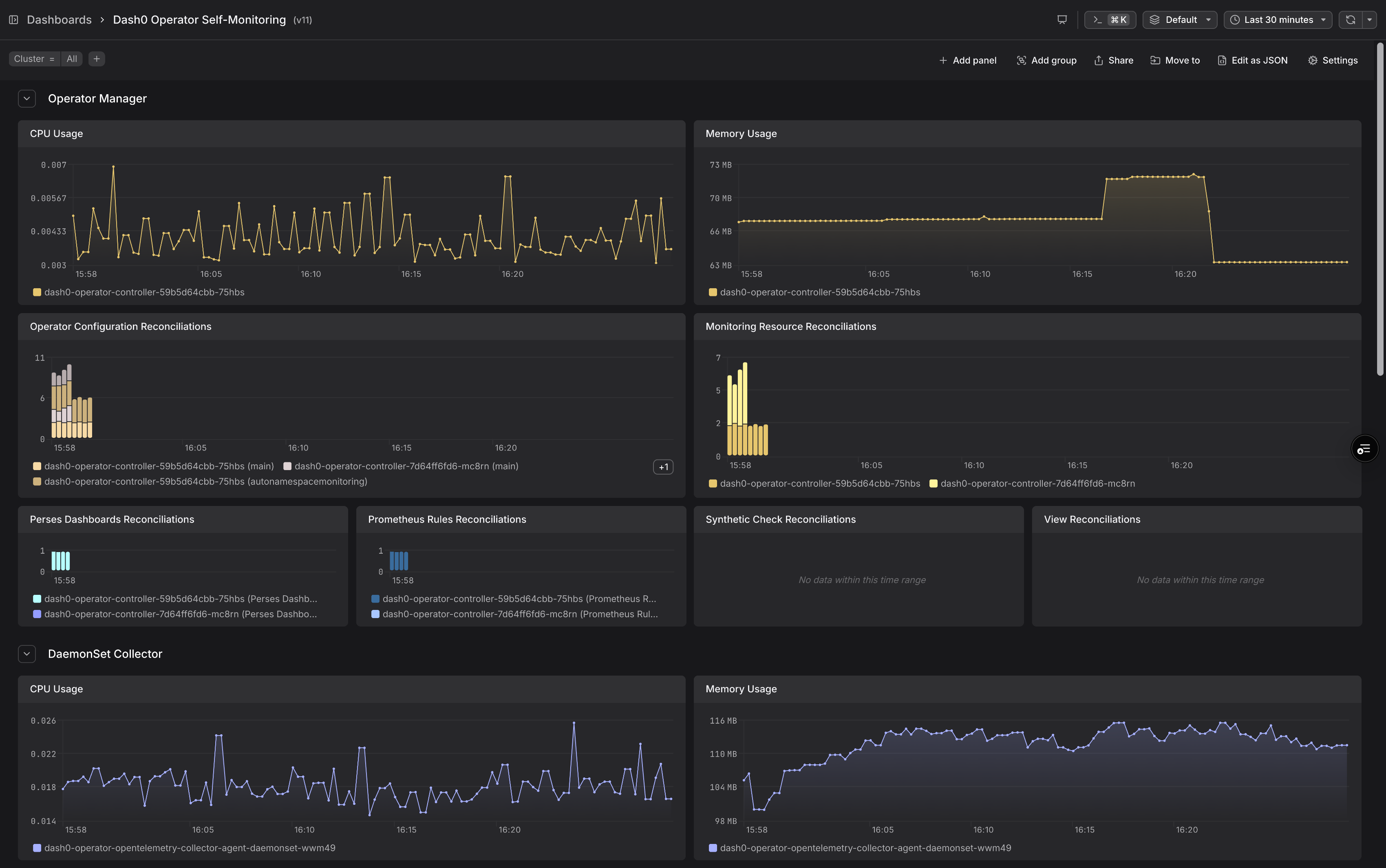Image resolution: width=1386 pixels, height=868 pixels.
Task: Toggle autonamespacemonitoring legend series visibility
Action: click(x=200, y=481)
